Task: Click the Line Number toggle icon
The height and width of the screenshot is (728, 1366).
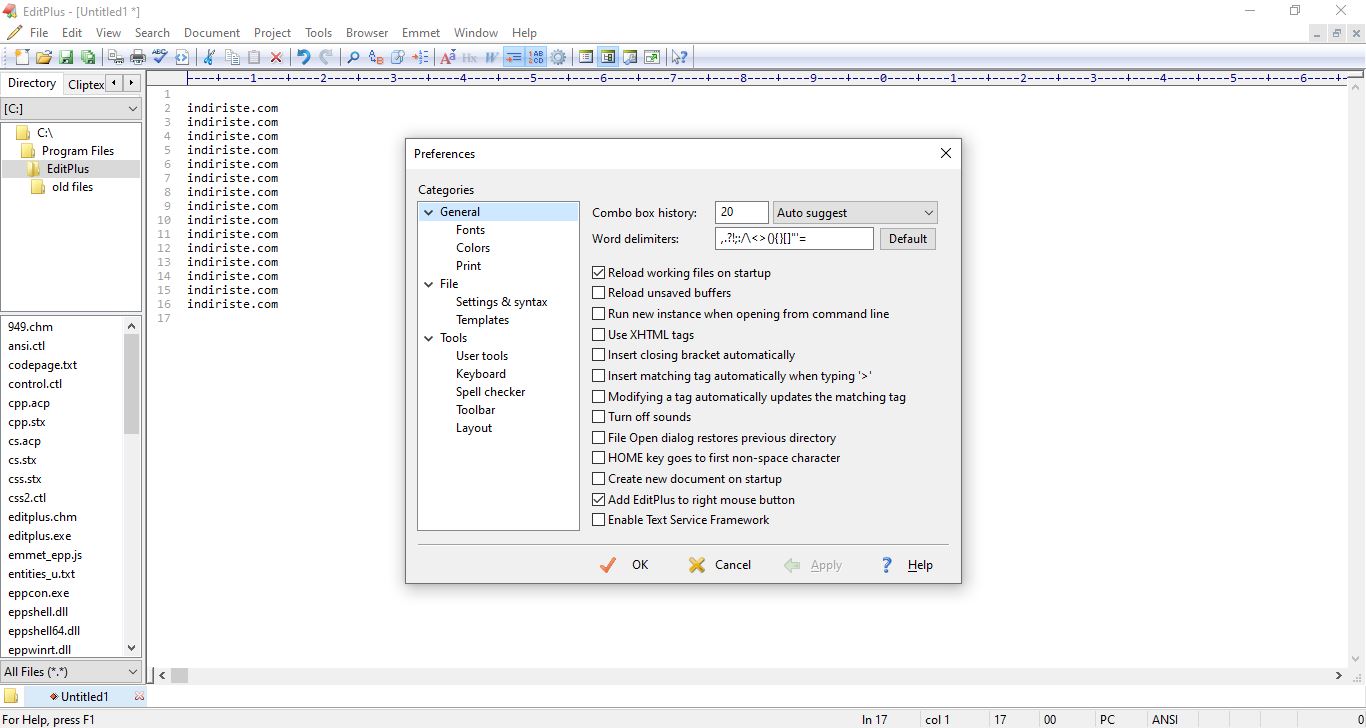Action: point(537,57)
